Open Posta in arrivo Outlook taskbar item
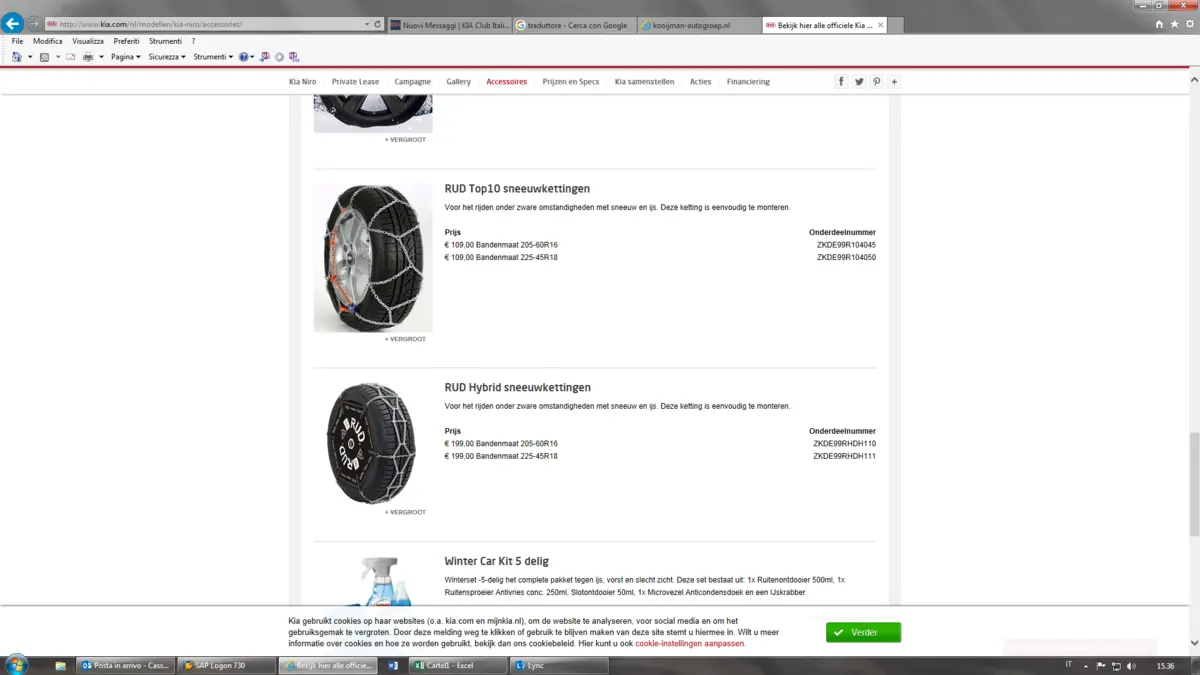 125,665
